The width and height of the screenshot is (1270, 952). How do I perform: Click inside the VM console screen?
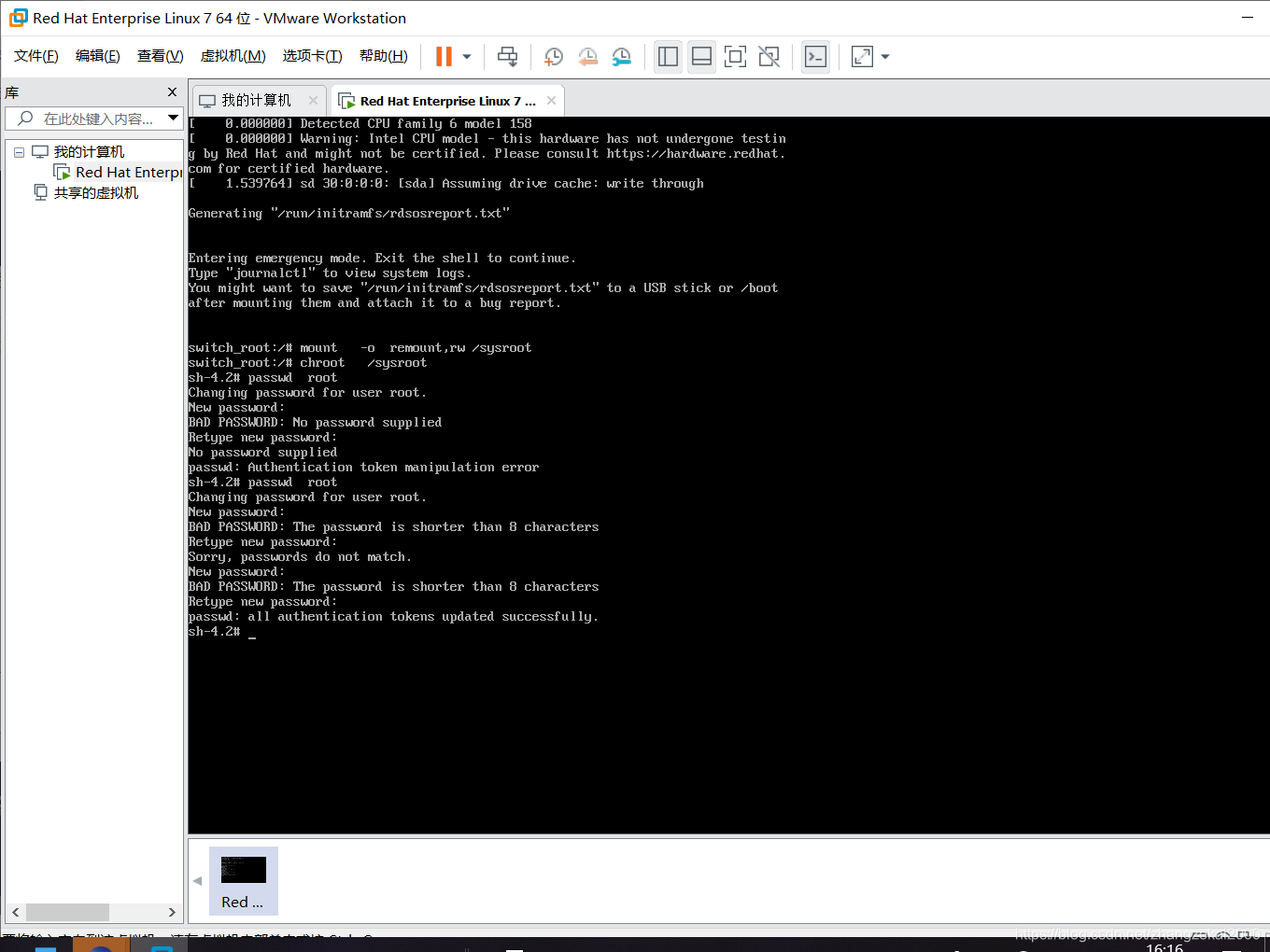(728, 475)
